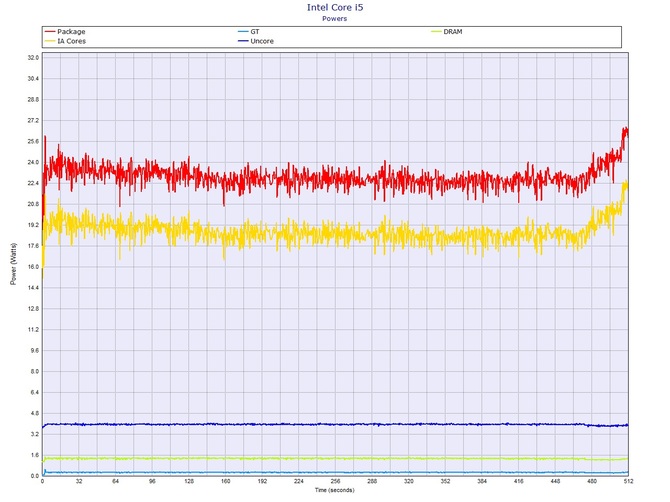Click the 0.0 value on the power axis
670x502 pixels.
[x=35, y=476]
